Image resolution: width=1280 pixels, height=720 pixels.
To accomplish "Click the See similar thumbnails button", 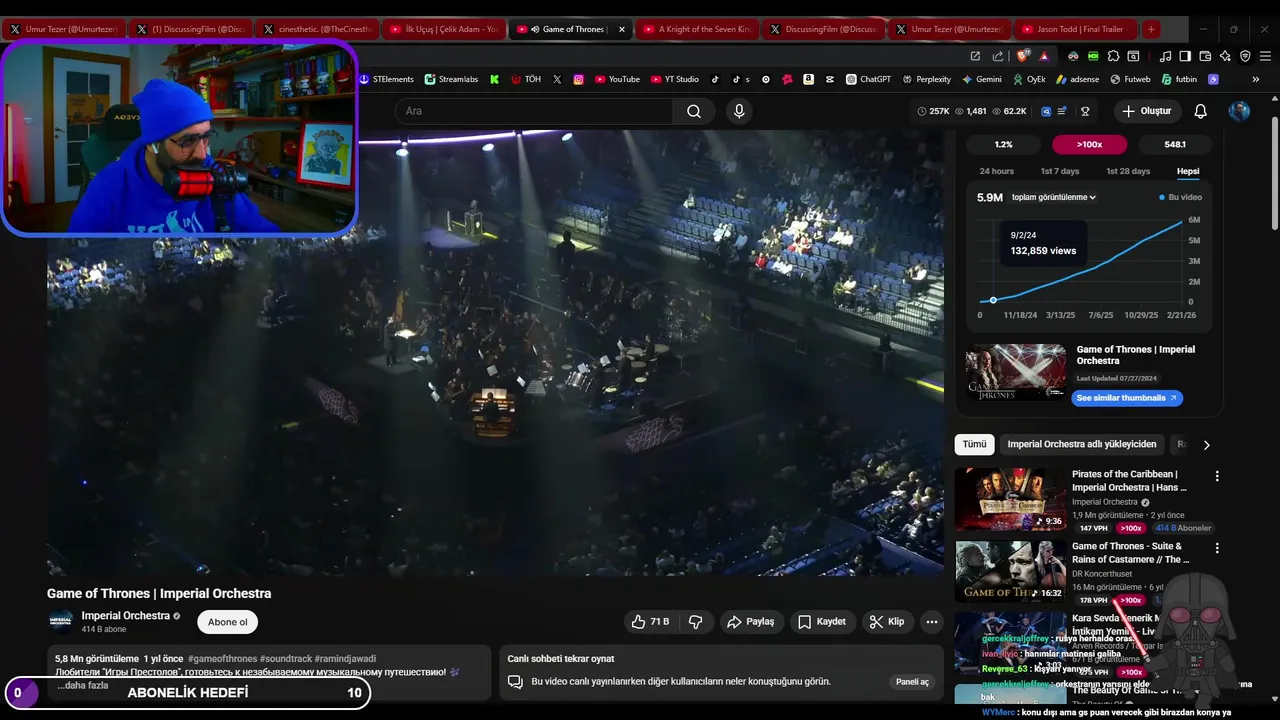I will point(1127,398).
